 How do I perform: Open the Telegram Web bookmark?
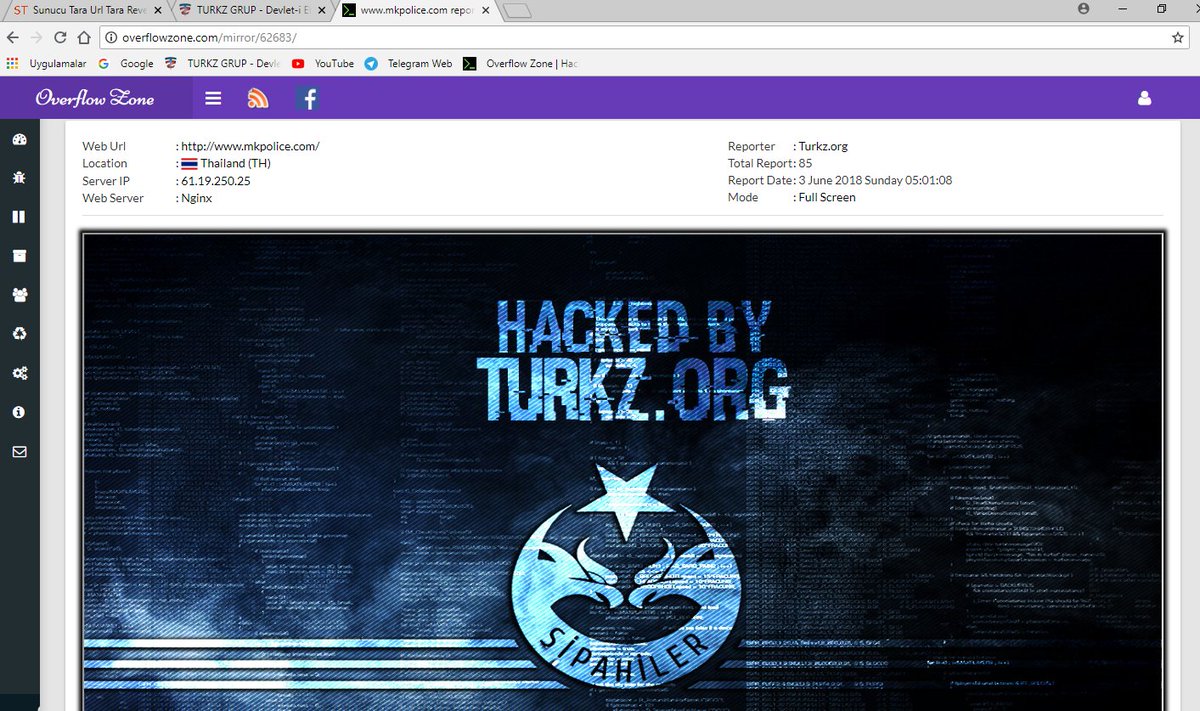[x=408, y=63]
